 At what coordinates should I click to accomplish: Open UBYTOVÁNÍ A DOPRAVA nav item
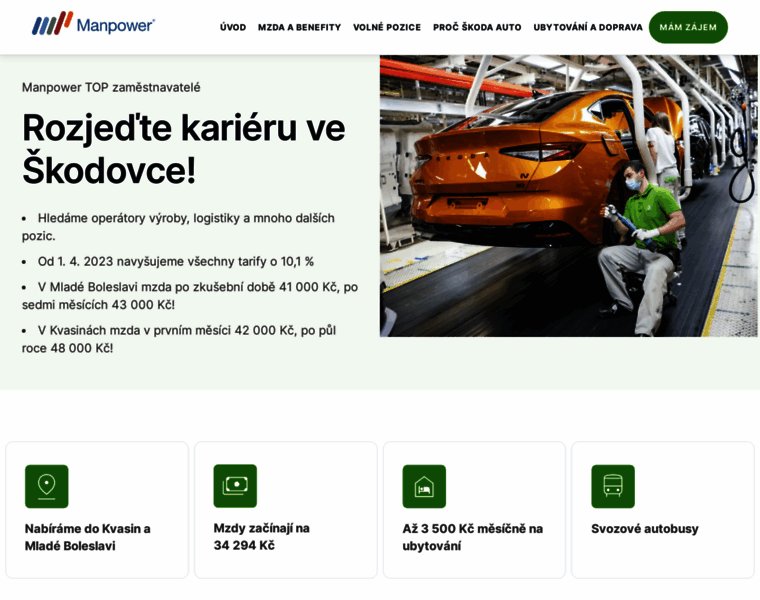click(x=588, y=28)
